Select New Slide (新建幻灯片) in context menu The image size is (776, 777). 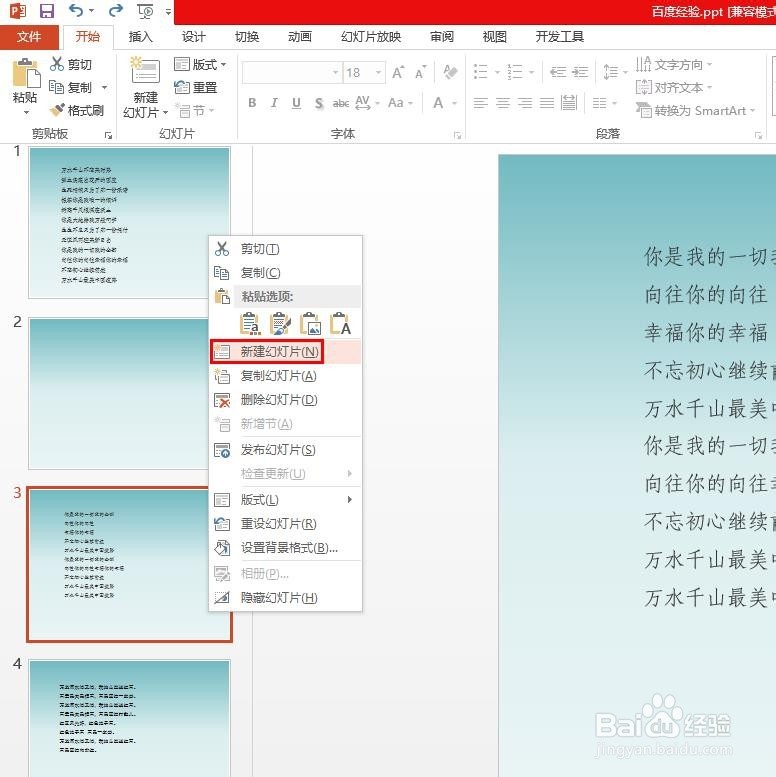(285, 352)
